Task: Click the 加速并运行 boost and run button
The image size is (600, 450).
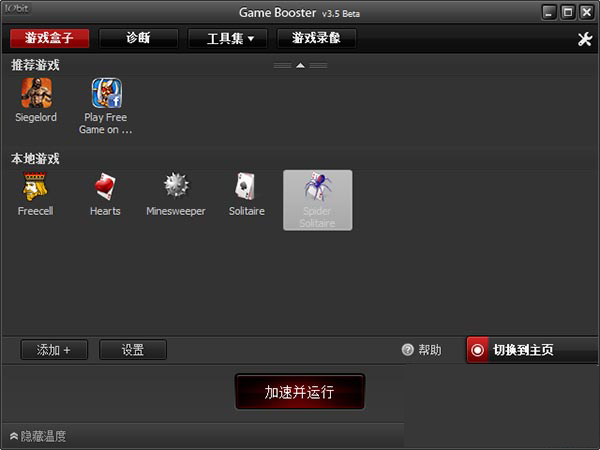Action: [300, 392]
